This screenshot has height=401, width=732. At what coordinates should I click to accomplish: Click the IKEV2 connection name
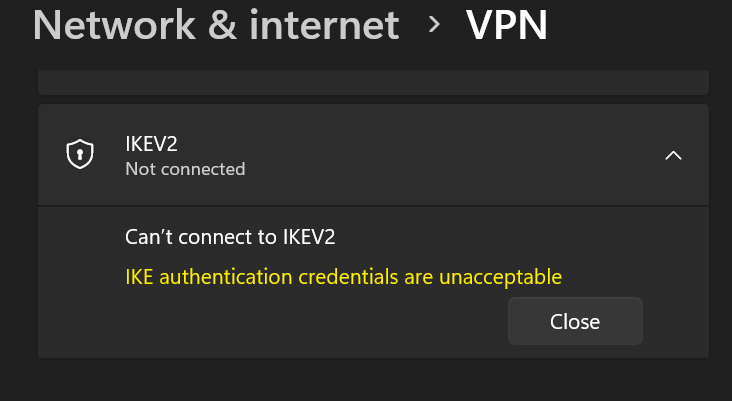(x=157, y=144)
